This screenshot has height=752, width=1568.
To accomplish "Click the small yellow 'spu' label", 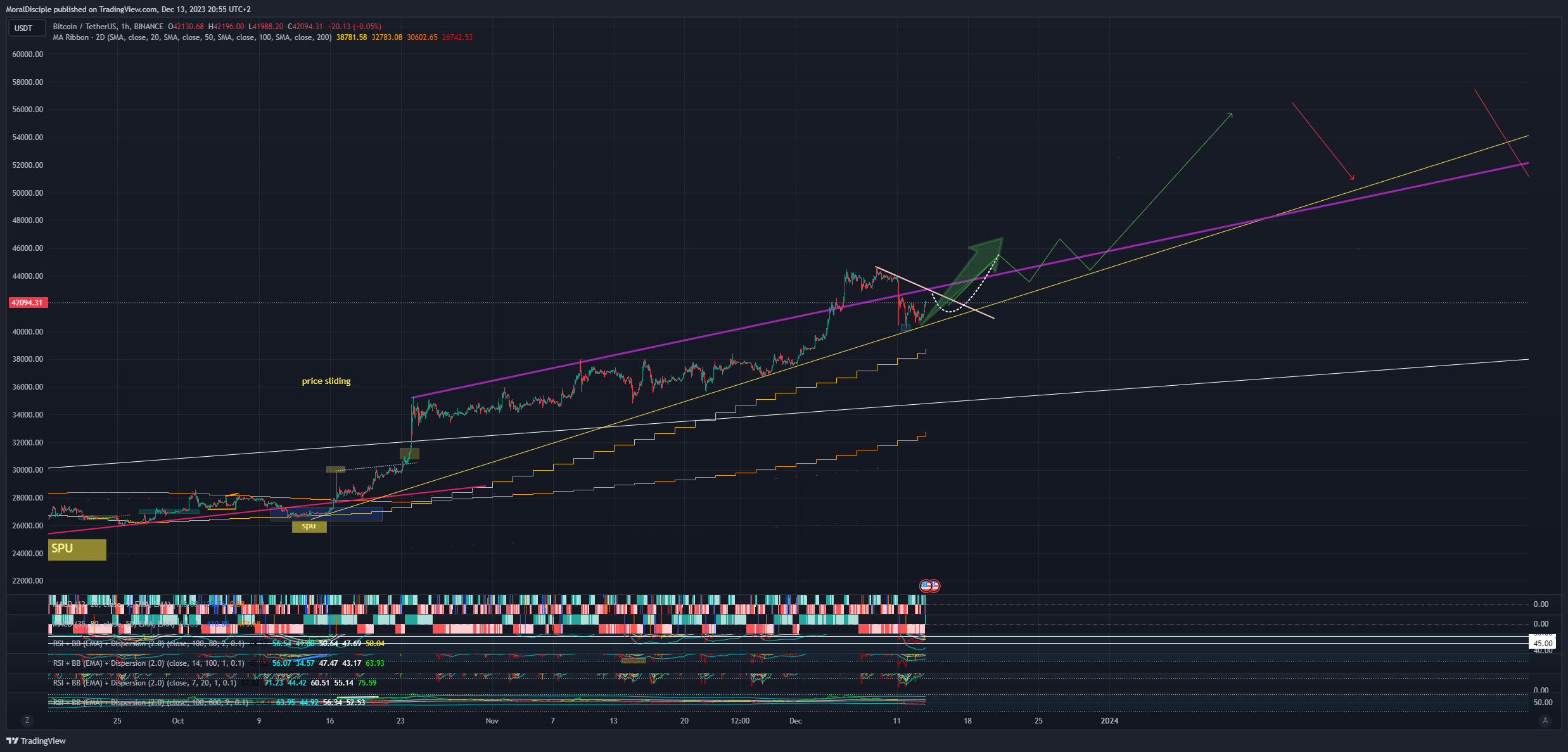I will tap(309, 526).
